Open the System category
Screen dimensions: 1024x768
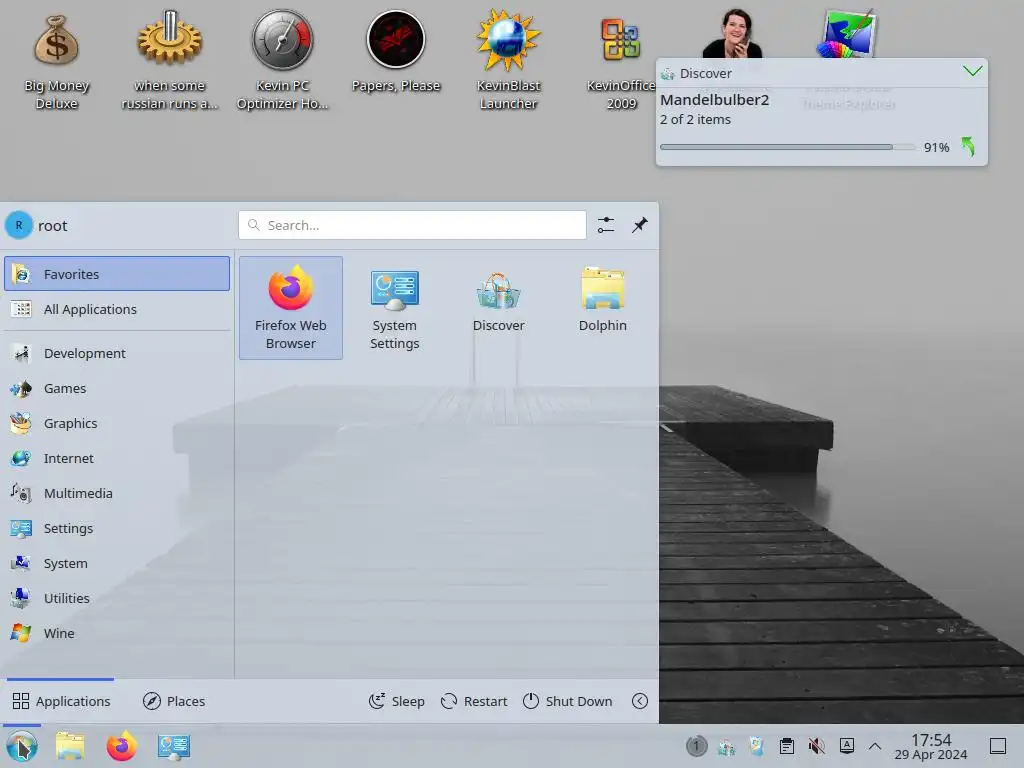pyautogui.click(x=117, y=564)
